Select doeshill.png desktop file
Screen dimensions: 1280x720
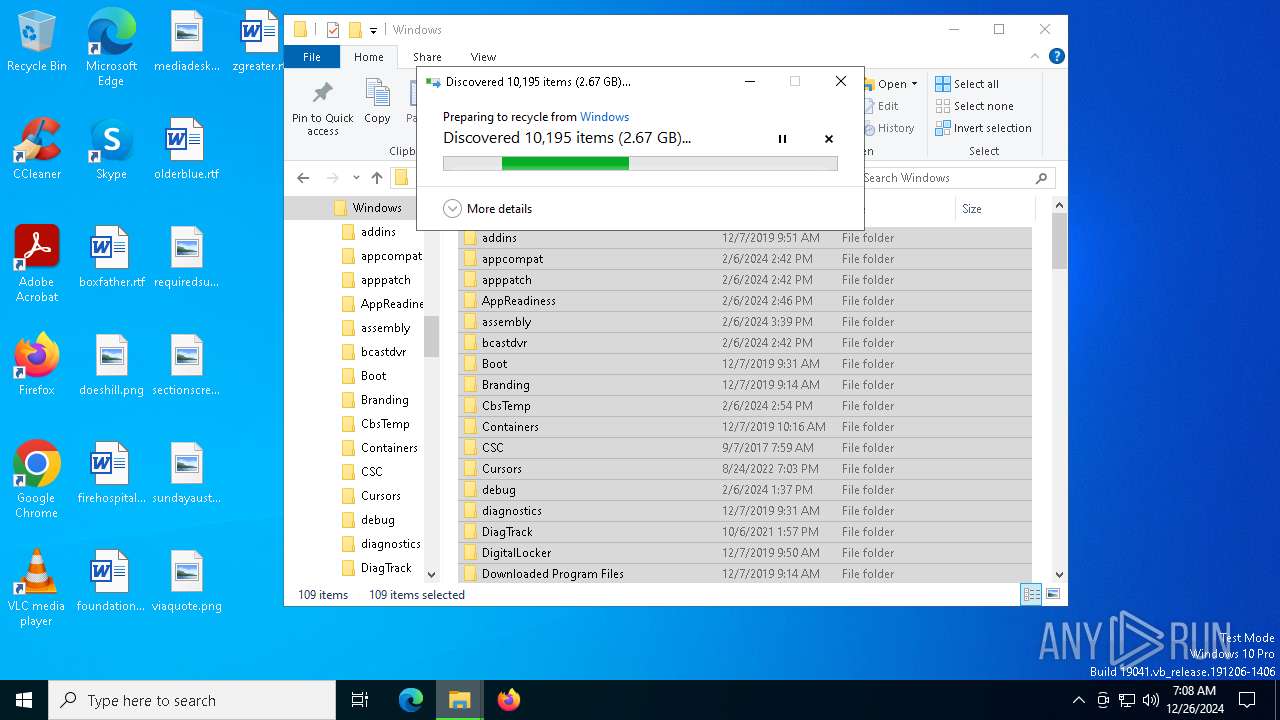pyautogui.click(x=111, y=365)
